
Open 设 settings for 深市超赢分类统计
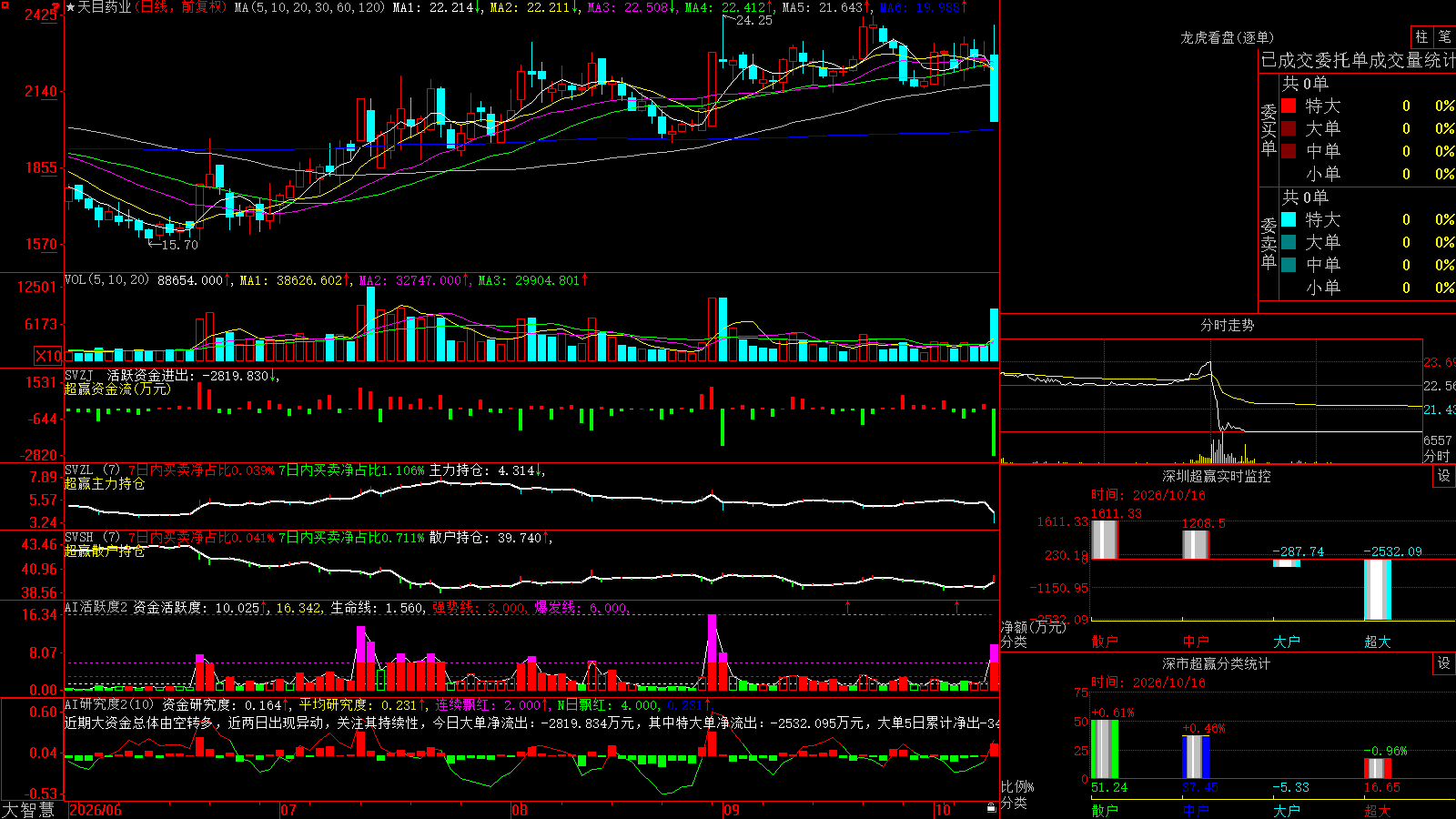click(1444, 663)
